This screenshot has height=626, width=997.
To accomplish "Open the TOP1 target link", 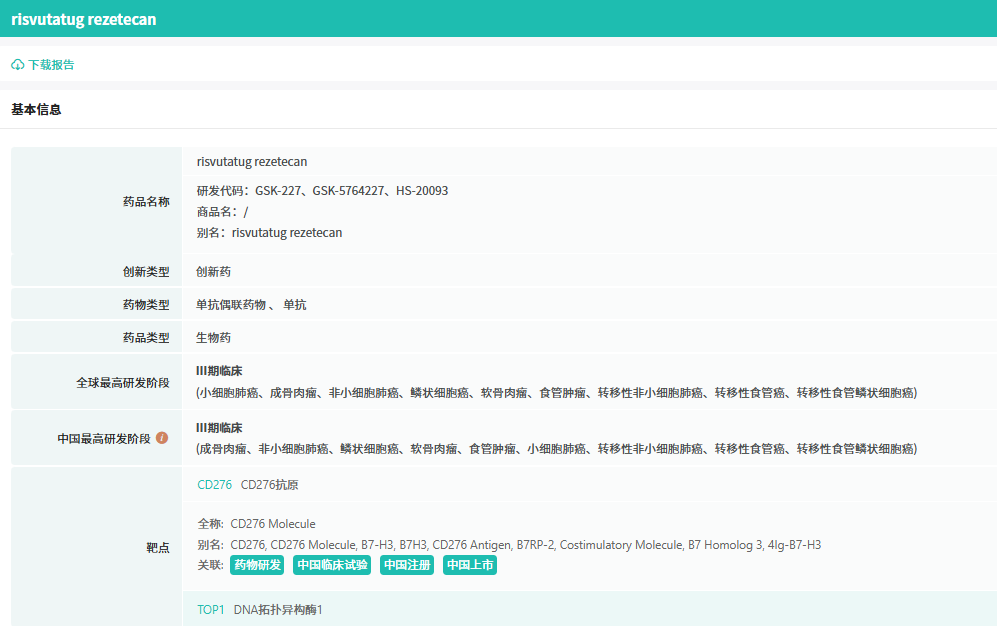I will 210,609.
